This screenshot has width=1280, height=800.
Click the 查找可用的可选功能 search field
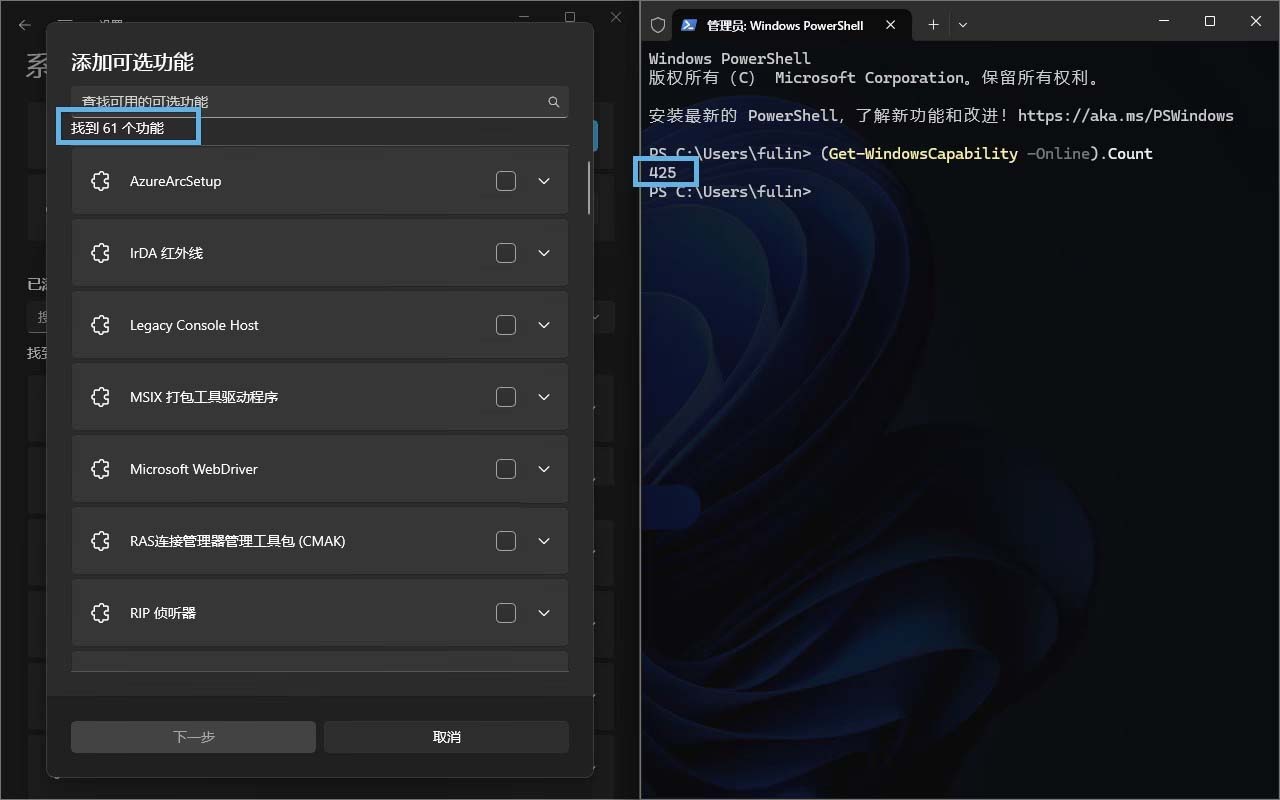[x=320, y=102]
